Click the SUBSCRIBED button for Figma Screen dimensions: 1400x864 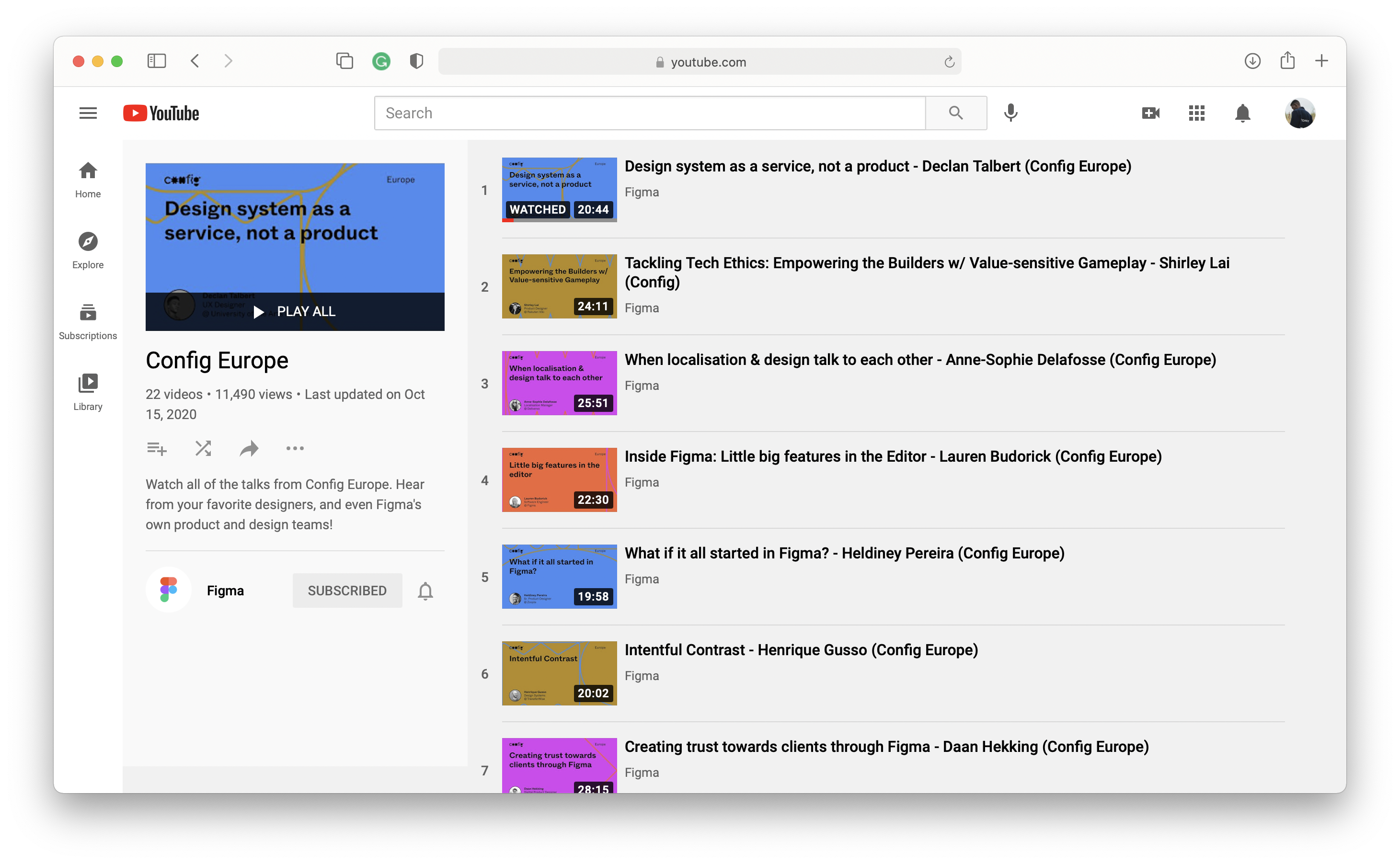point(347,590)
